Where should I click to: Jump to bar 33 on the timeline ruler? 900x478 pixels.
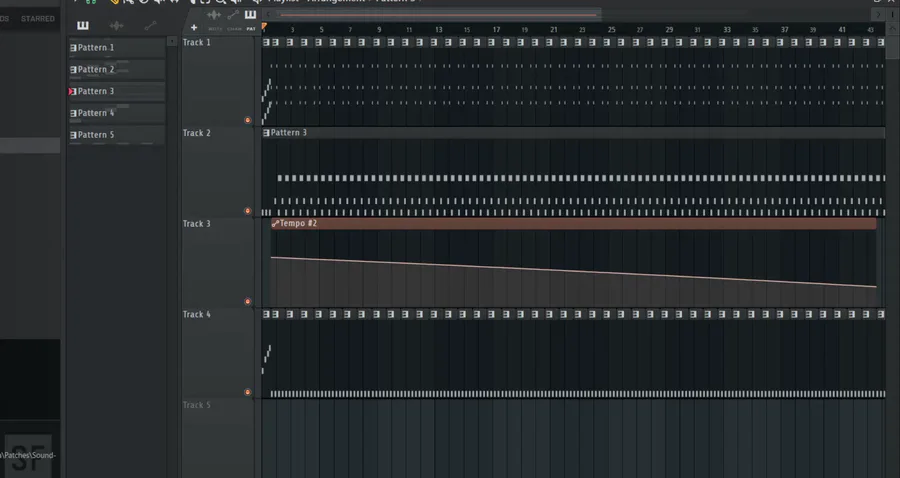click(x=727, y=29)
